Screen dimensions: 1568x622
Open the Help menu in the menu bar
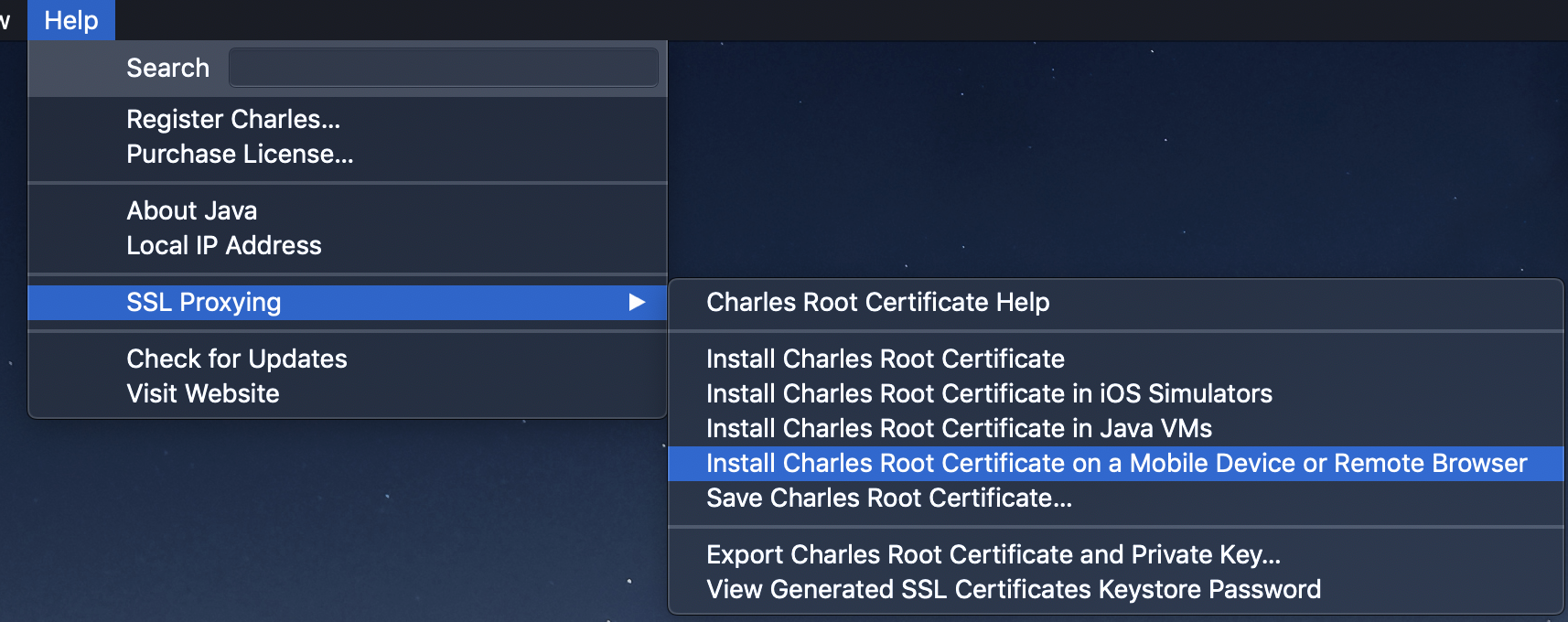tap(71, 20)
